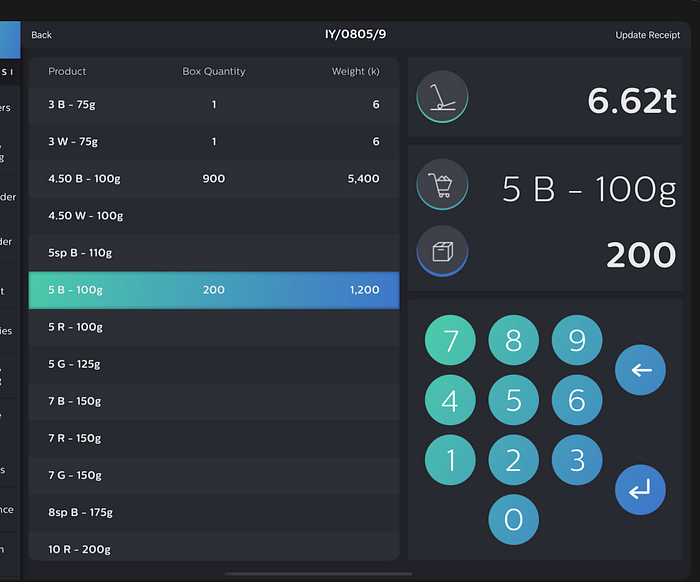Click the box quantity icon
The height and width of the screenshot is (582, 700).
tap(442, 251)
